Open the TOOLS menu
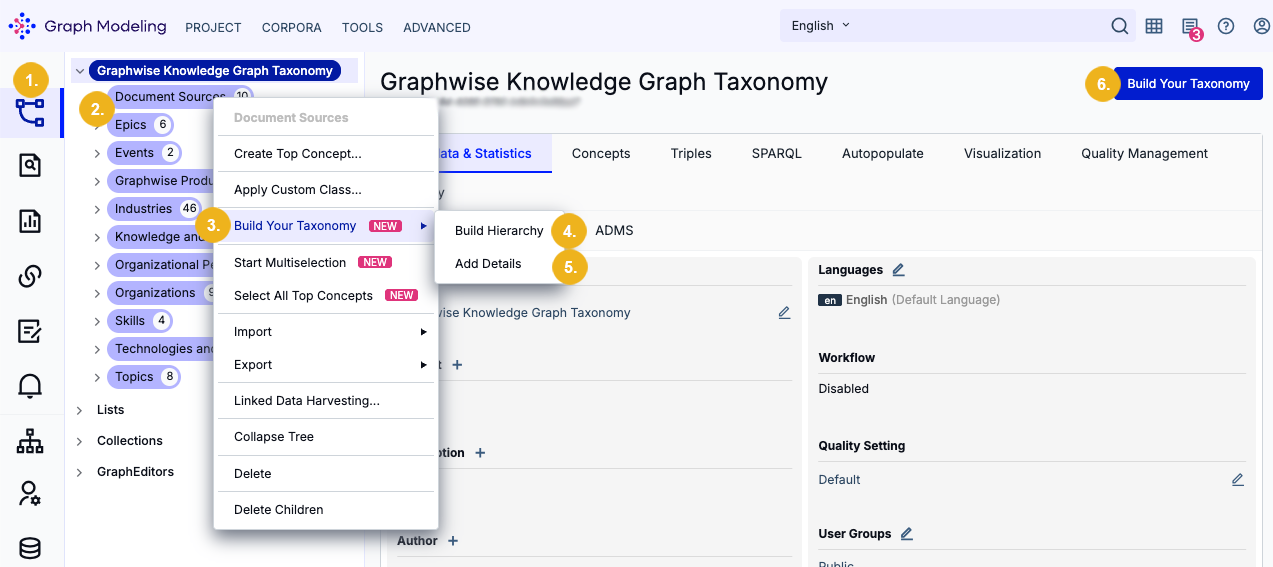The height and width of the screenshot is (567, 1273). pyautogui.click(x=363, y=28)
